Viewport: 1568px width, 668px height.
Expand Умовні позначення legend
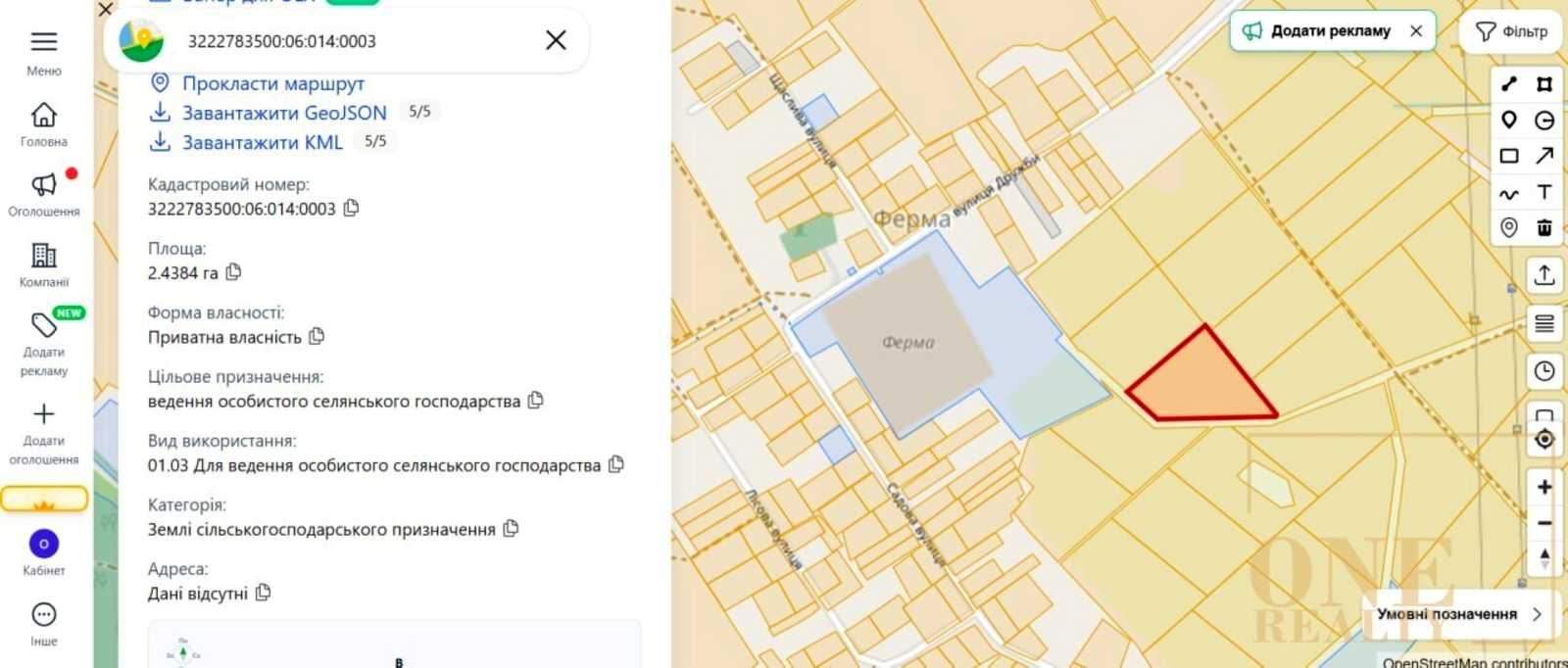(x=1460, y=614)
